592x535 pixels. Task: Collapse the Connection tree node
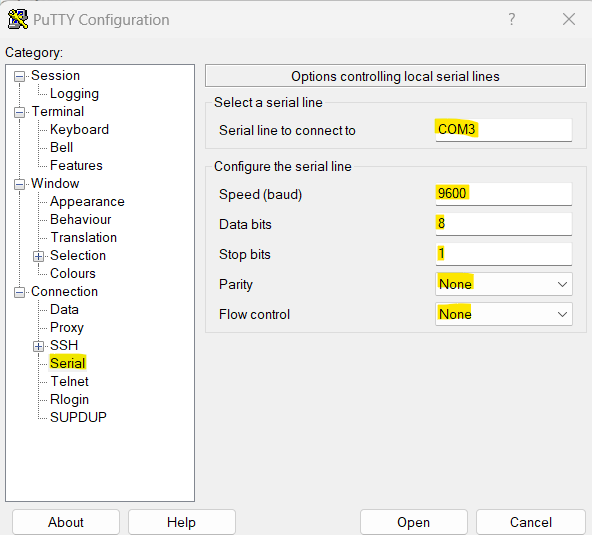point(19,293)
